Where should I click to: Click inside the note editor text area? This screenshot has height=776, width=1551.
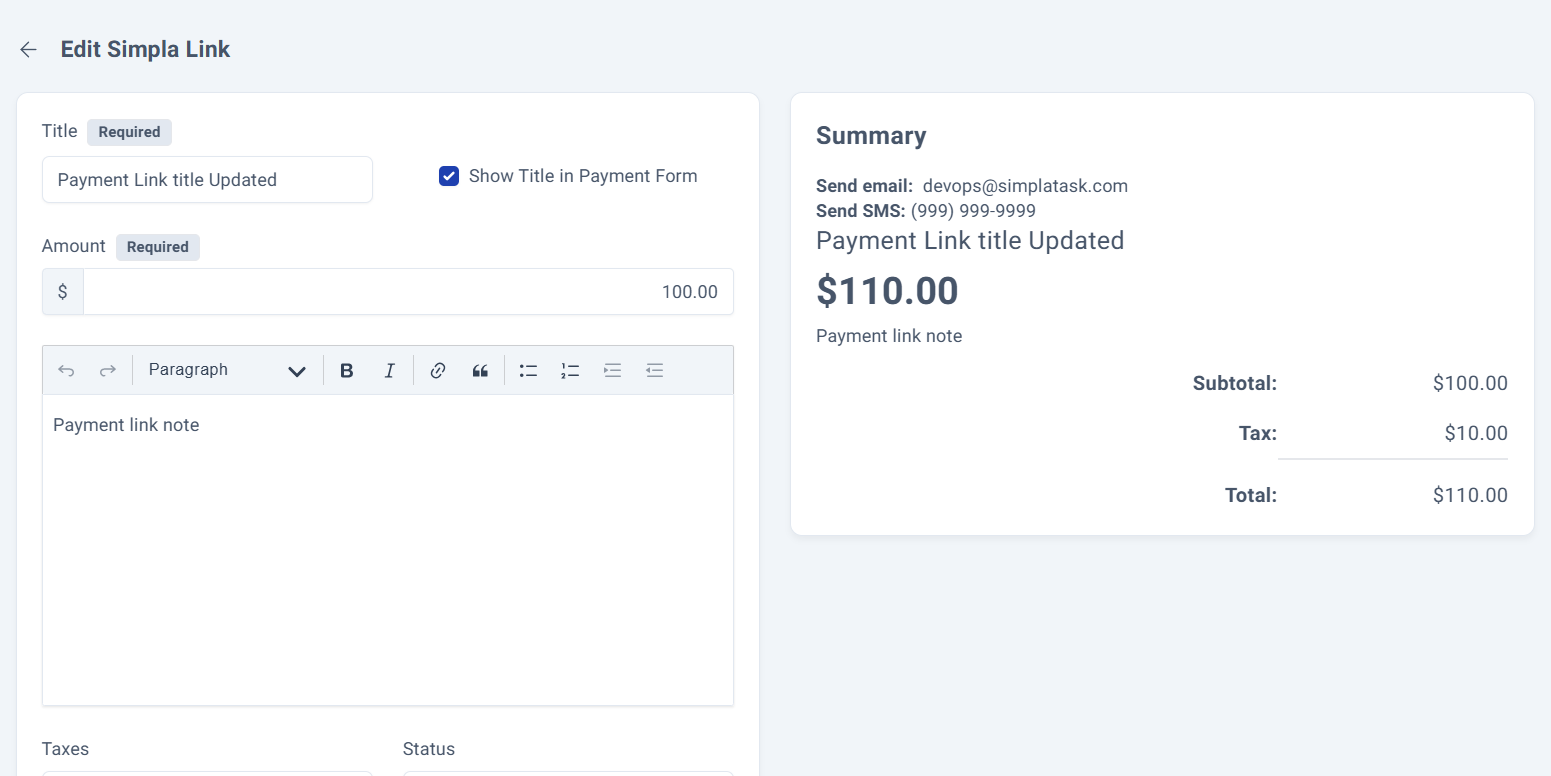(x=388, y=550)
